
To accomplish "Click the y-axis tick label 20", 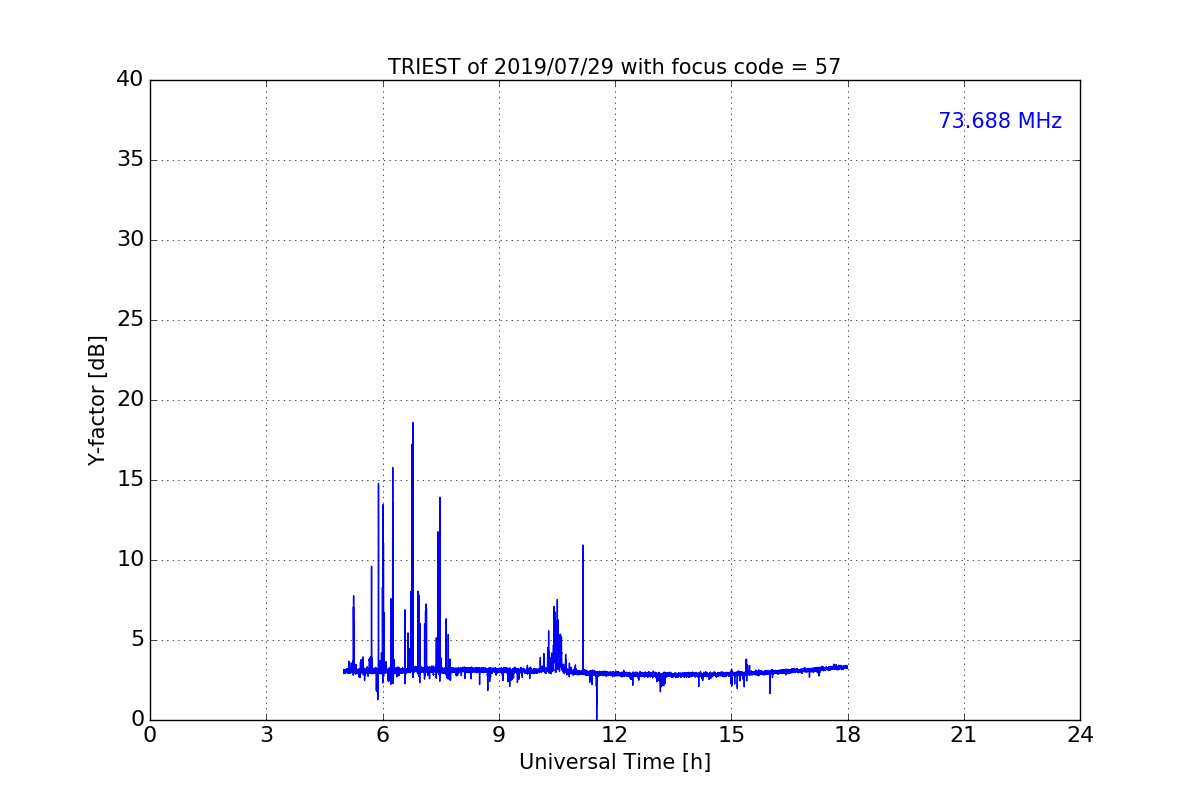I will pyautogui.click(x=130, y=400).
